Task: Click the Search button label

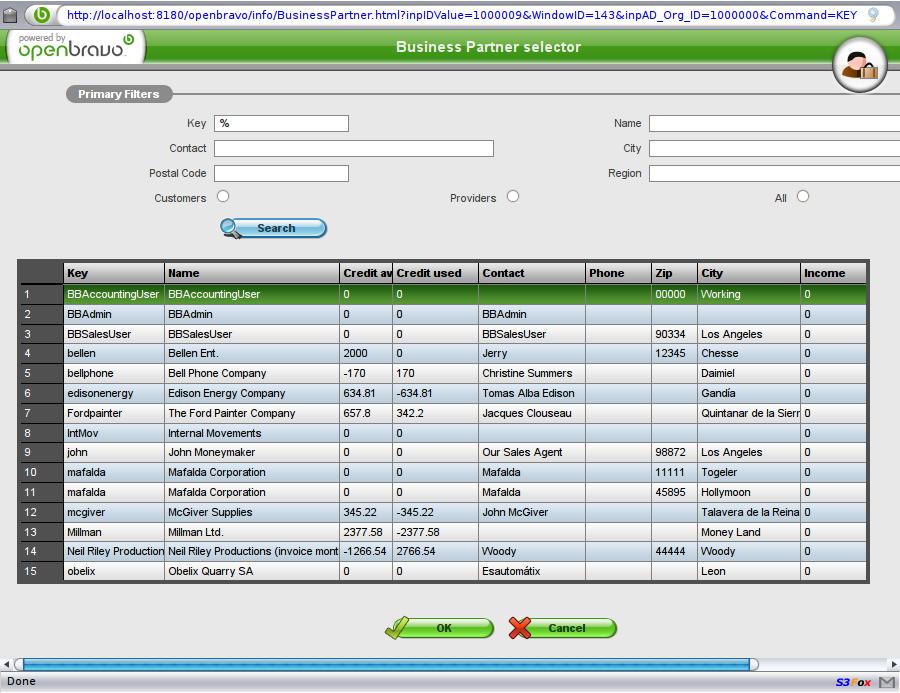Action: tap(276, 228)
